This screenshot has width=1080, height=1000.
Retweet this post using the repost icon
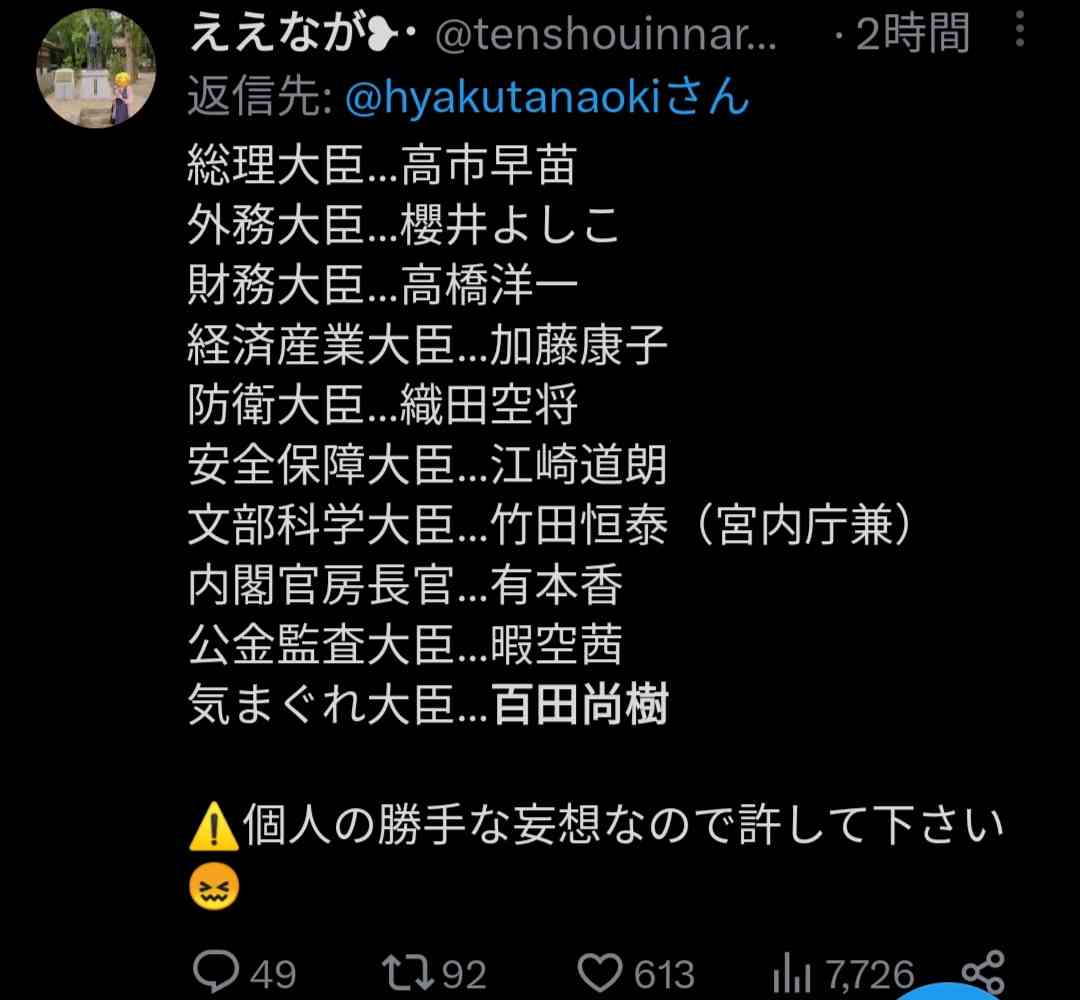coord(408,972)
